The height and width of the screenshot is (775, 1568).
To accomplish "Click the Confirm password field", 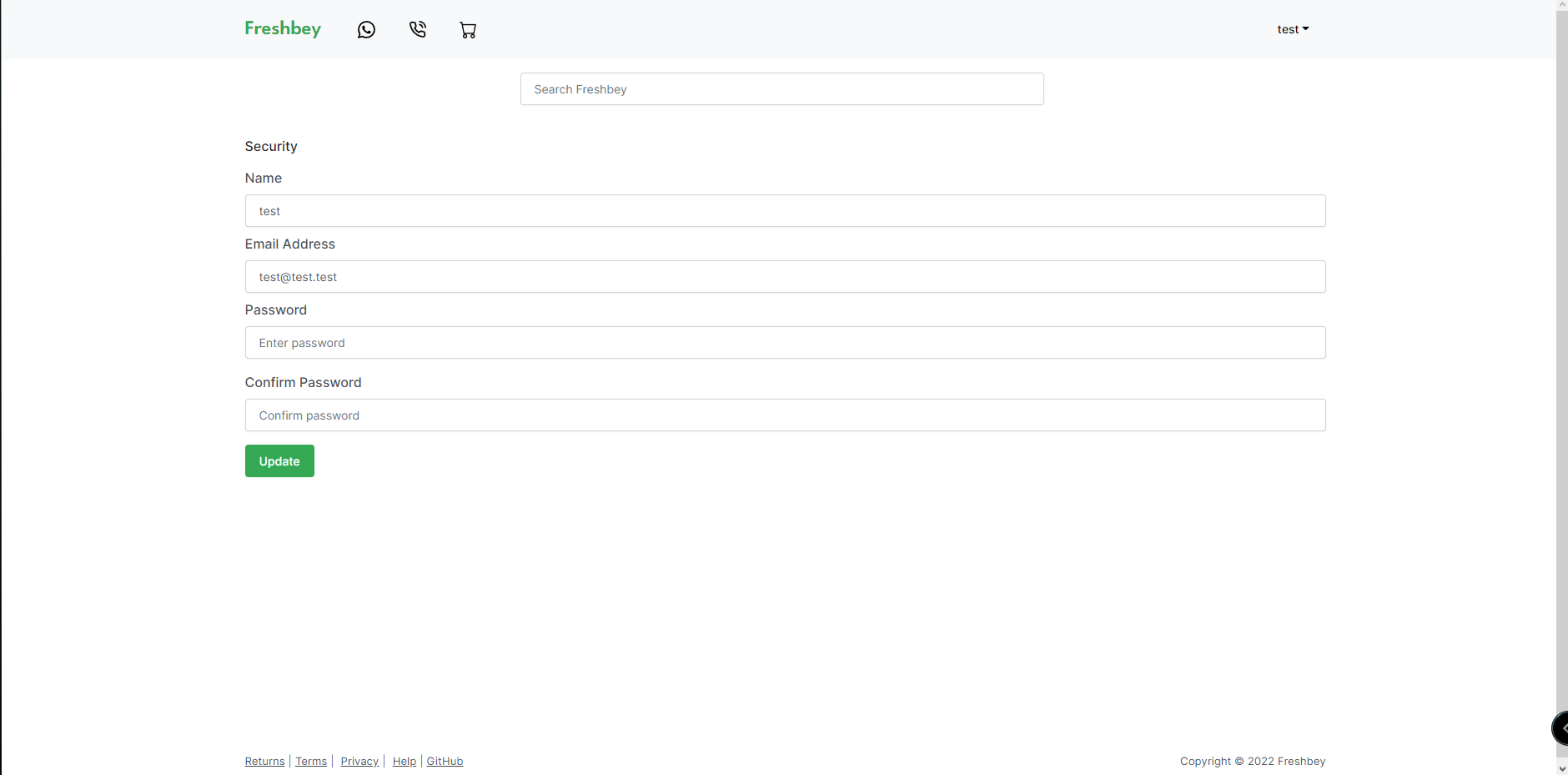I will (785, 415).
